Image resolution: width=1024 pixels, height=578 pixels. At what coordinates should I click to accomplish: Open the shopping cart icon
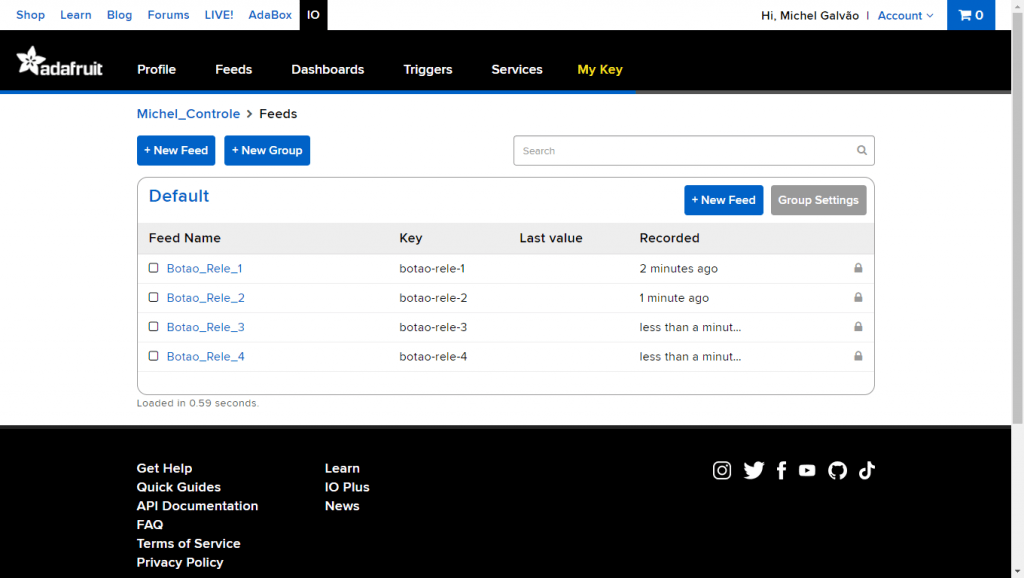point(970,15)
